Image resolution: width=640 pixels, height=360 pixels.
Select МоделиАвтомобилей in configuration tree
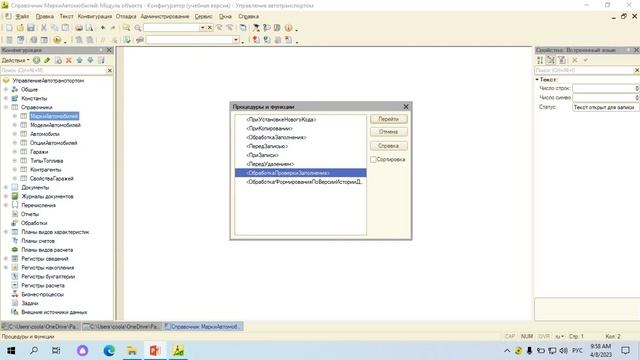coord(56,125)
